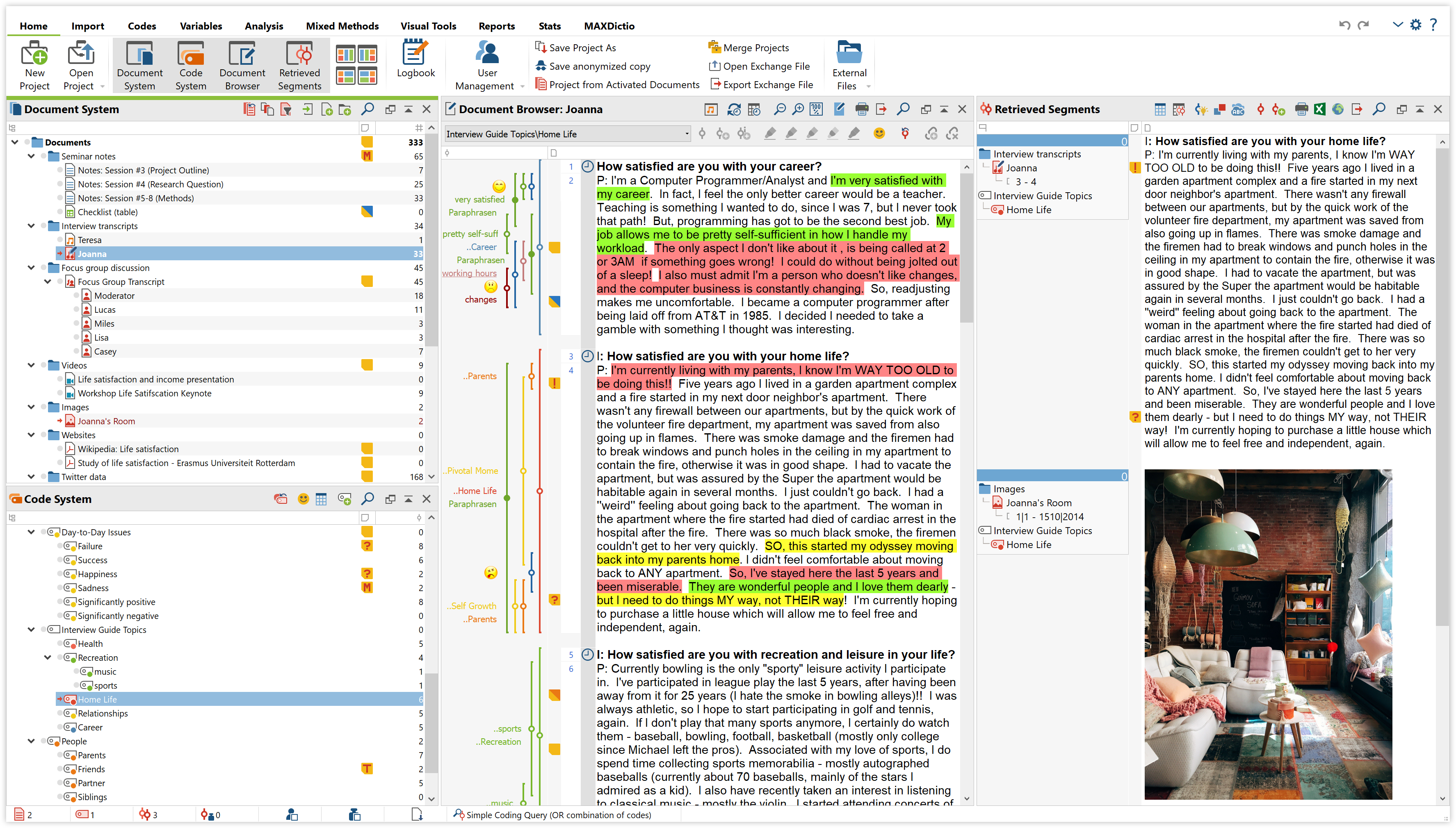Click the word cloud icon in Retrieved Segments

tap(1238, 109)
